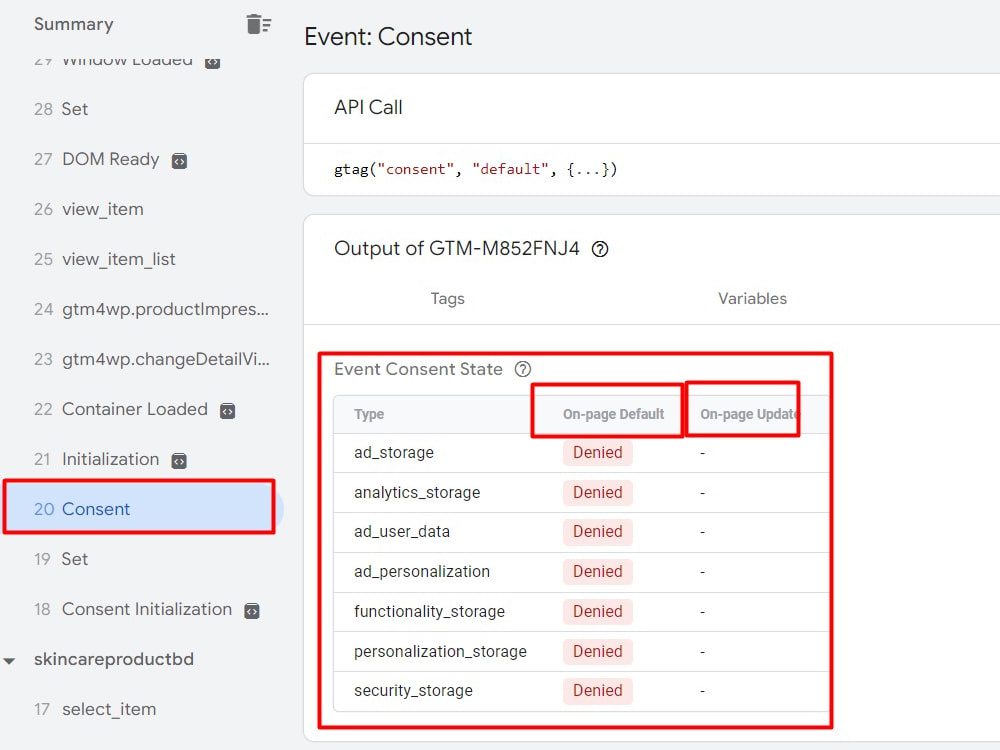
Task: Click the help icon next to Event Consent State
Action: point(522,369)
